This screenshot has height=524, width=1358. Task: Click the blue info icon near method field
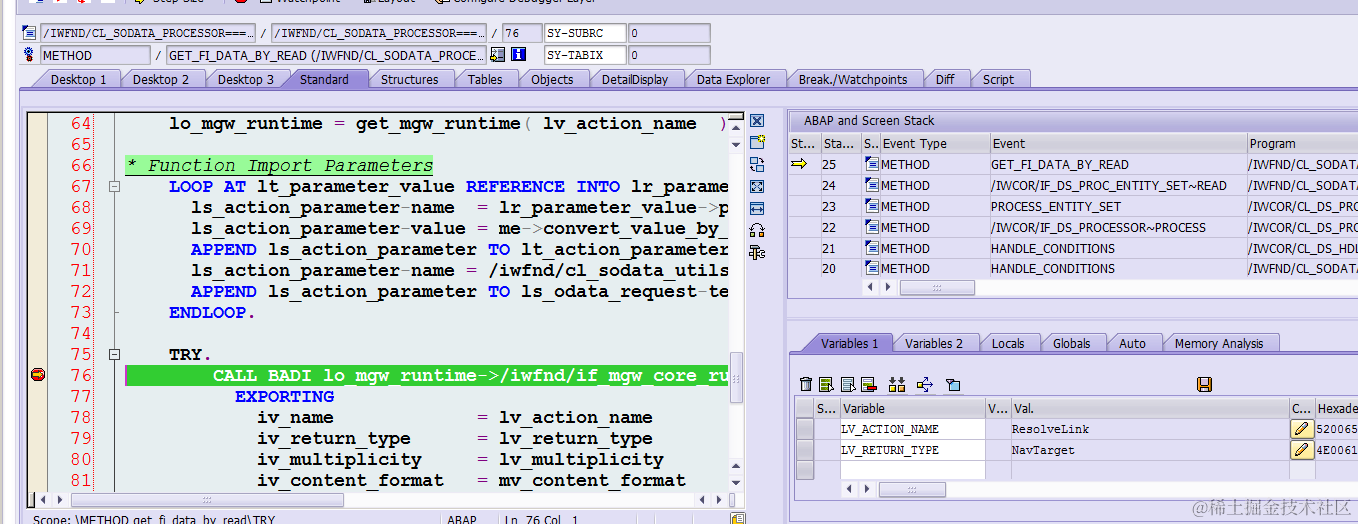(518, 55)
